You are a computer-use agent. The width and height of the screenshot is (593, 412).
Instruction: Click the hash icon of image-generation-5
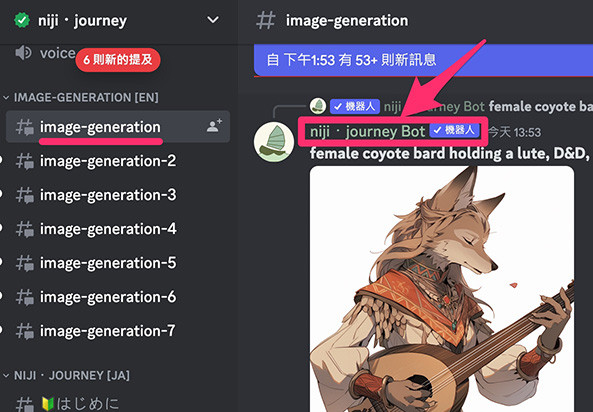point(25,263)
